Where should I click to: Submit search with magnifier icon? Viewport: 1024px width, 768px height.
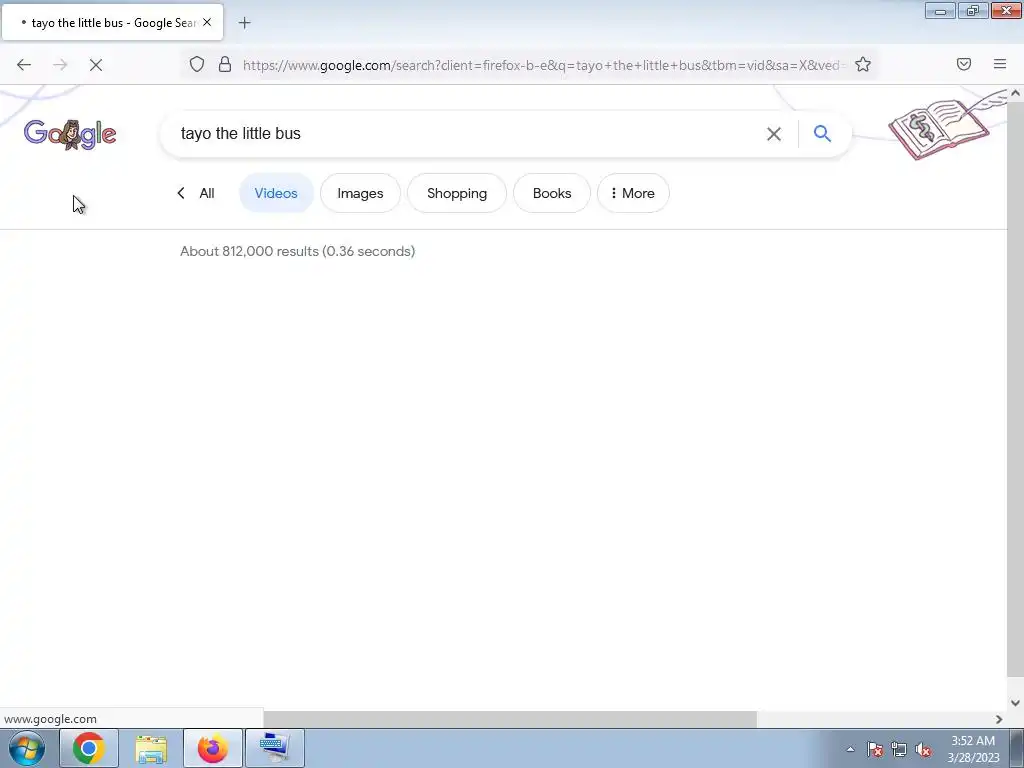pos(822,133)
